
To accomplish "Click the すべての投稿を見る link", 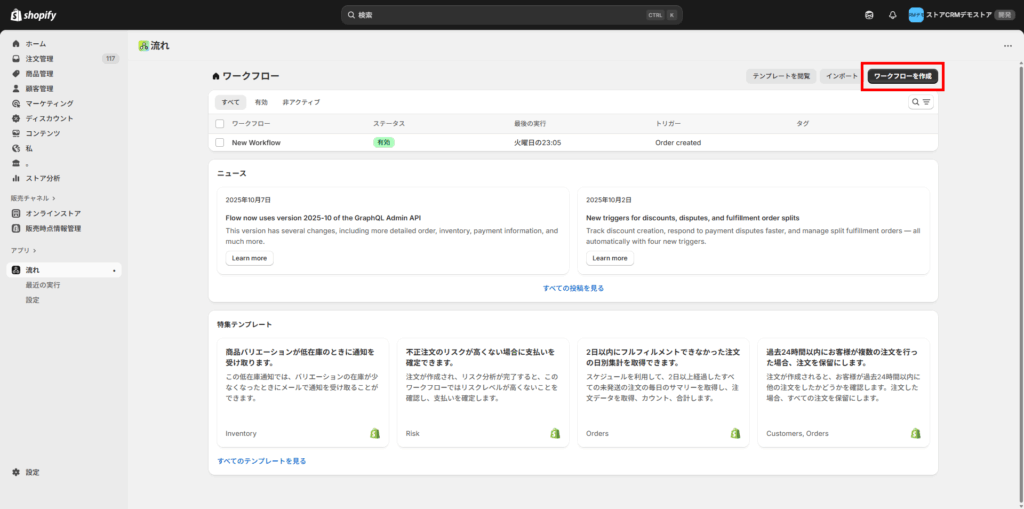I will [573, 288].
